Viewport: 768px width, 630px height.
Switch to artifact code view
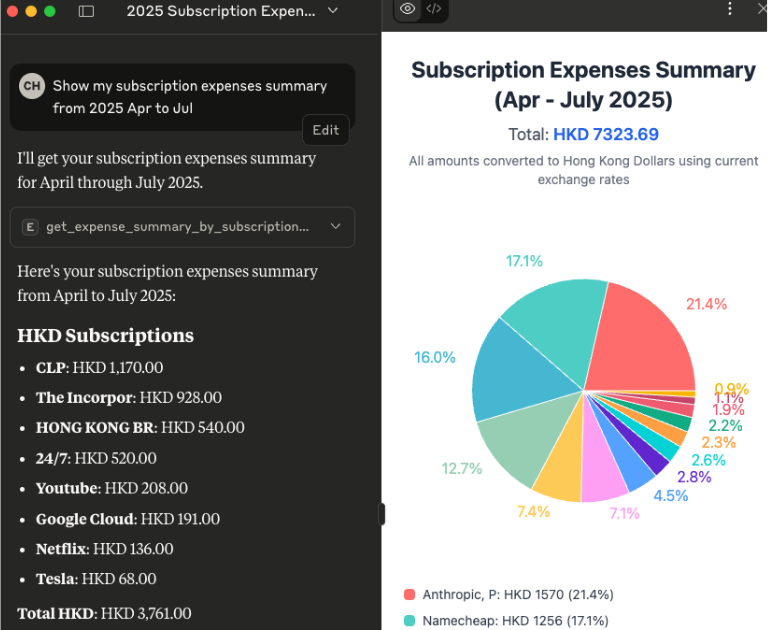[433, 9]
